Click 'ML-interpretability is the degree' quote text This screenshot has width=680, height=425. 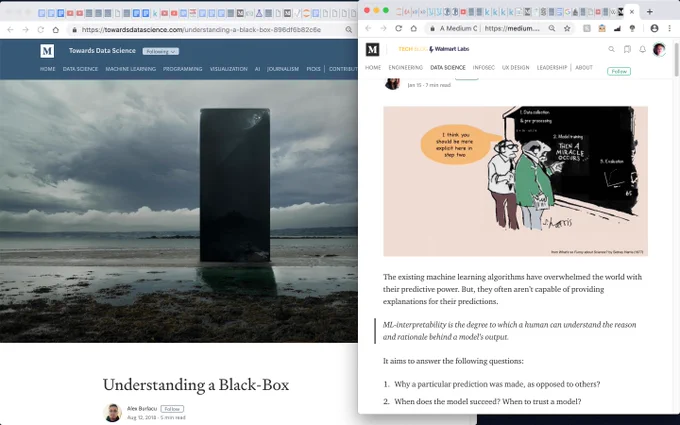point(509,330)
